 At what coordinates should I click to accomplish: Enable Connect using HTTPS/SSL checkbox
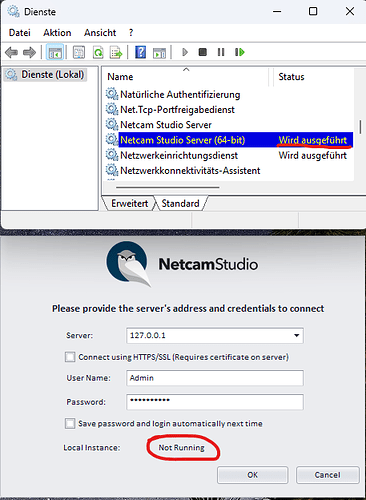pos(70,357)
